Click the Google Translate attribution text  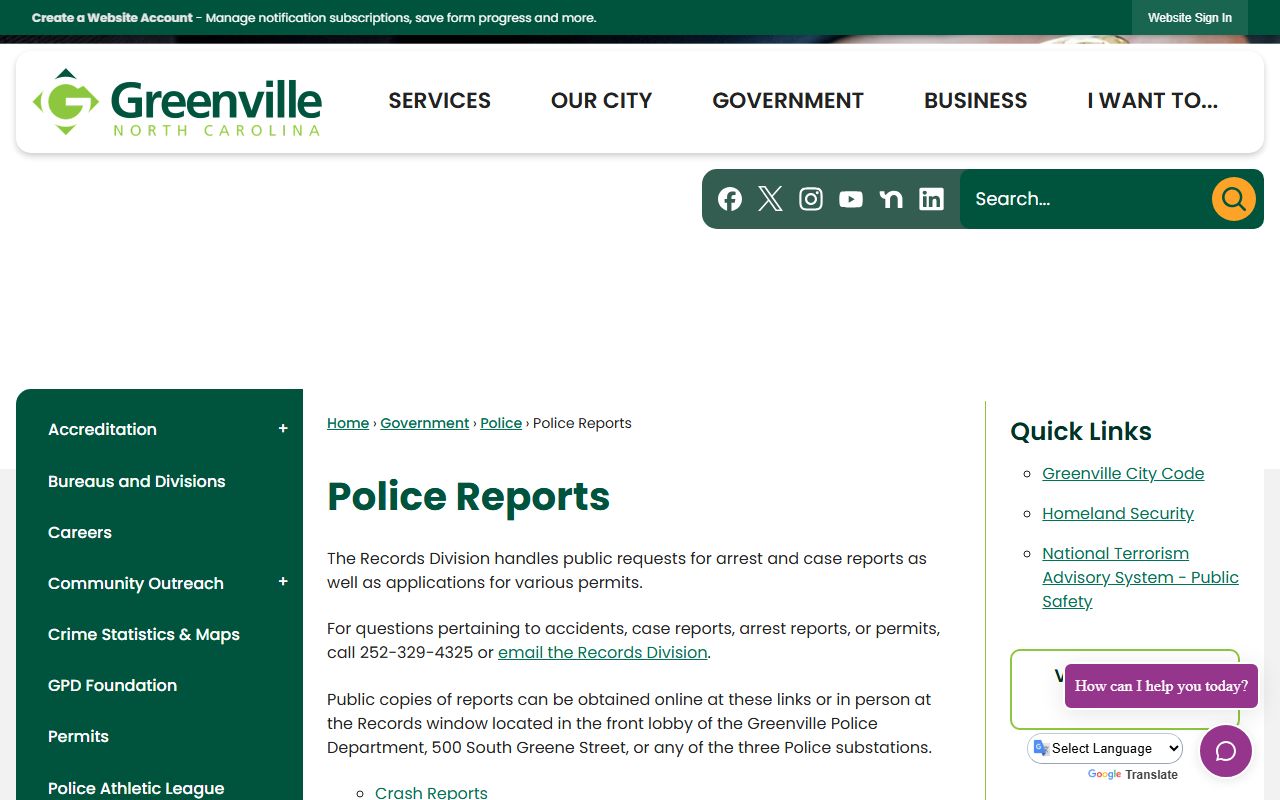[x=1133, y=774]
